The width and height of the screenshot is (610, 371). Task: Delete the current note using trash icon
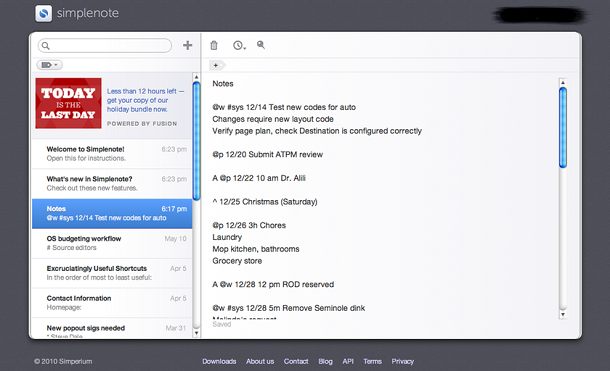[214, 46]
